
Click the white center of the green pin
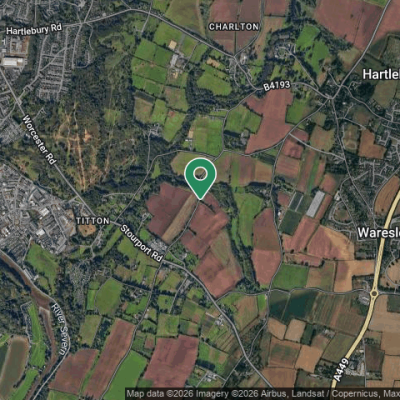[x=200, y=174]
